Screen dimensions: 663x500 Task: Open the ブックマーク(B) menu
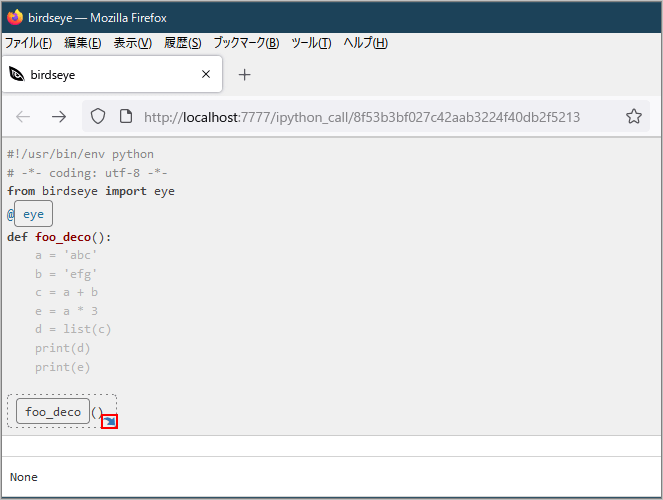pos(246,43)
